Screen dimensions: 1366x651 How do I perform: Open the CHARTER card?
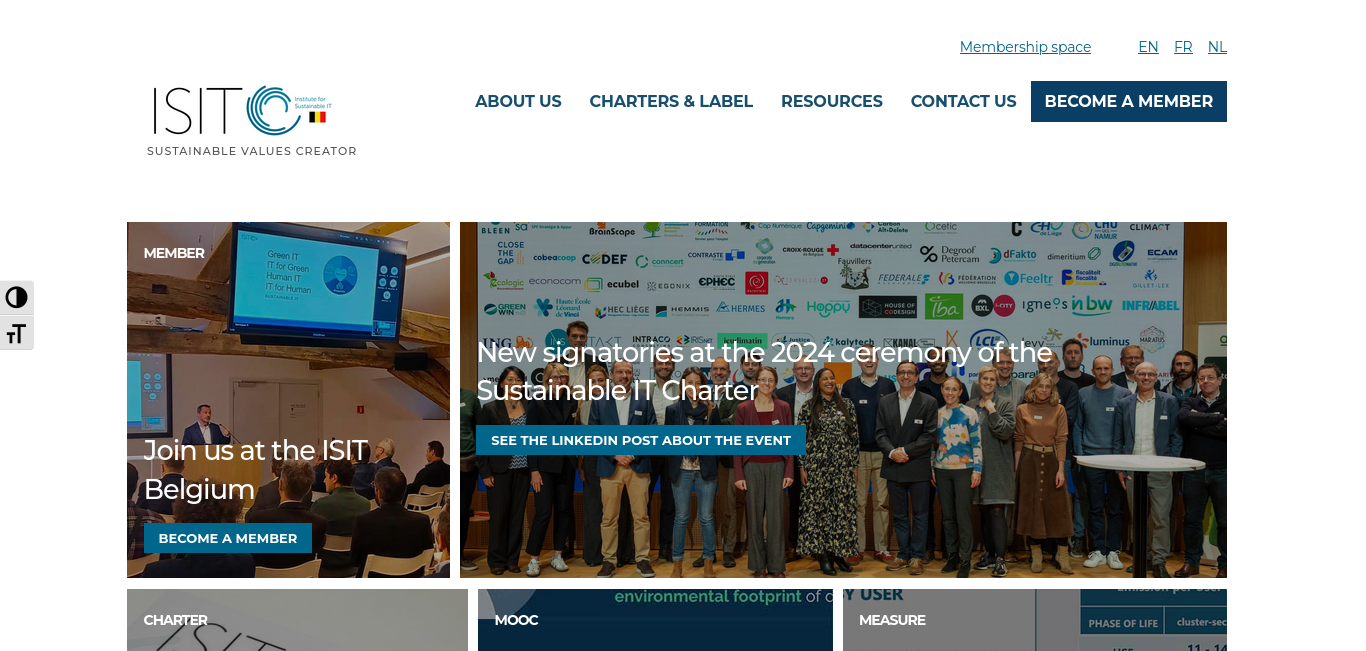click(x=297, y=620)
